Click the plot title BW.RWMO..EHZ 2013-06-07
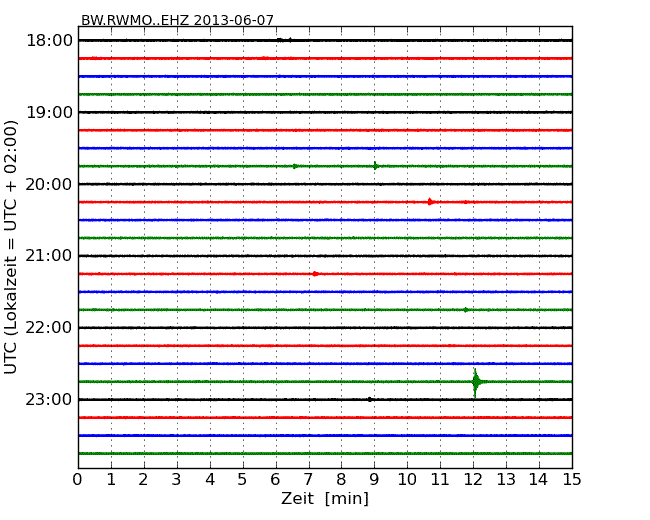The width and height of the screenshot is (650, 520). (177, 20)
